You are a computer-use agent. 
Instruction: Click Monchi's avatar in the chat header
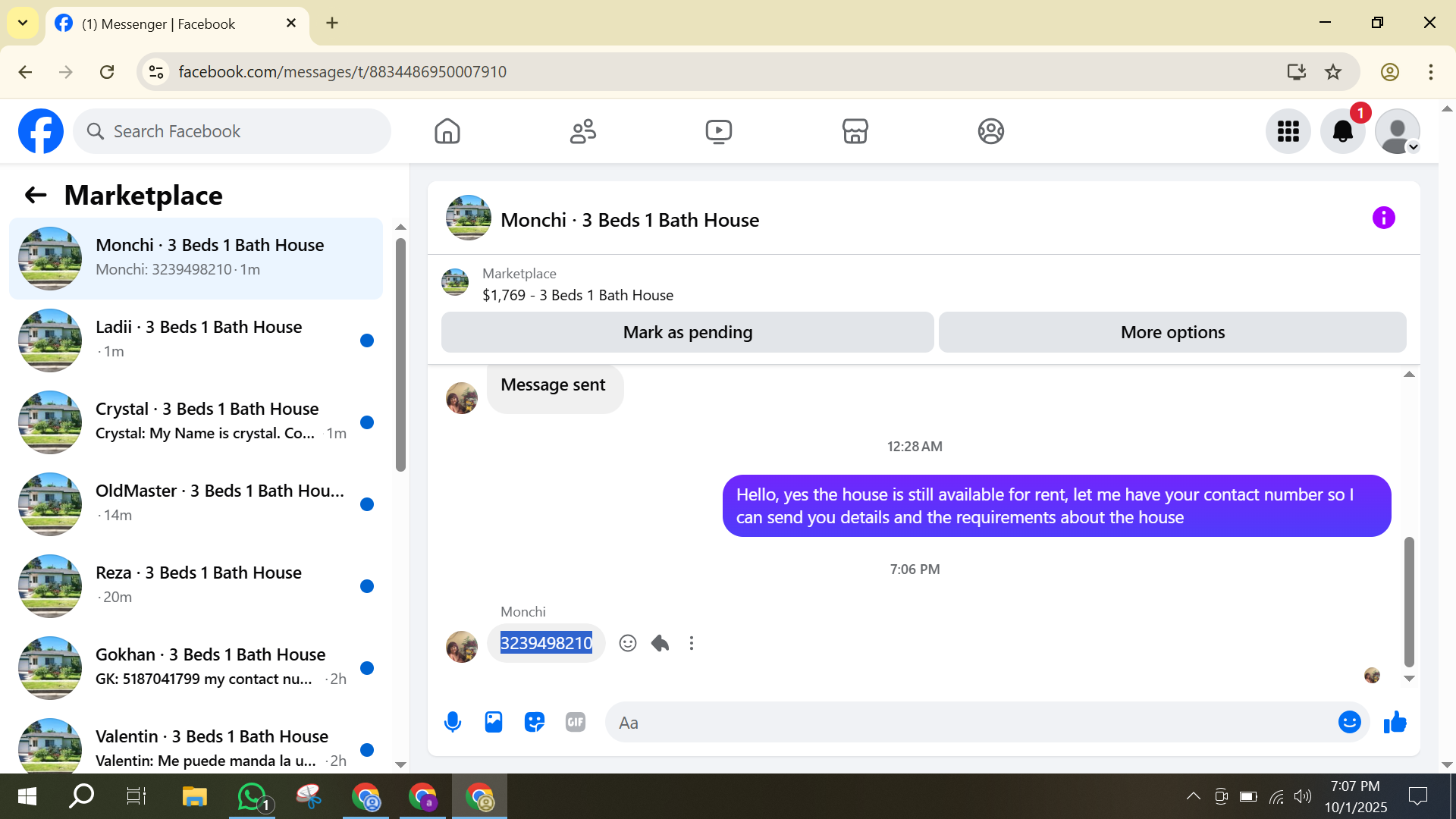pos(469,218)
